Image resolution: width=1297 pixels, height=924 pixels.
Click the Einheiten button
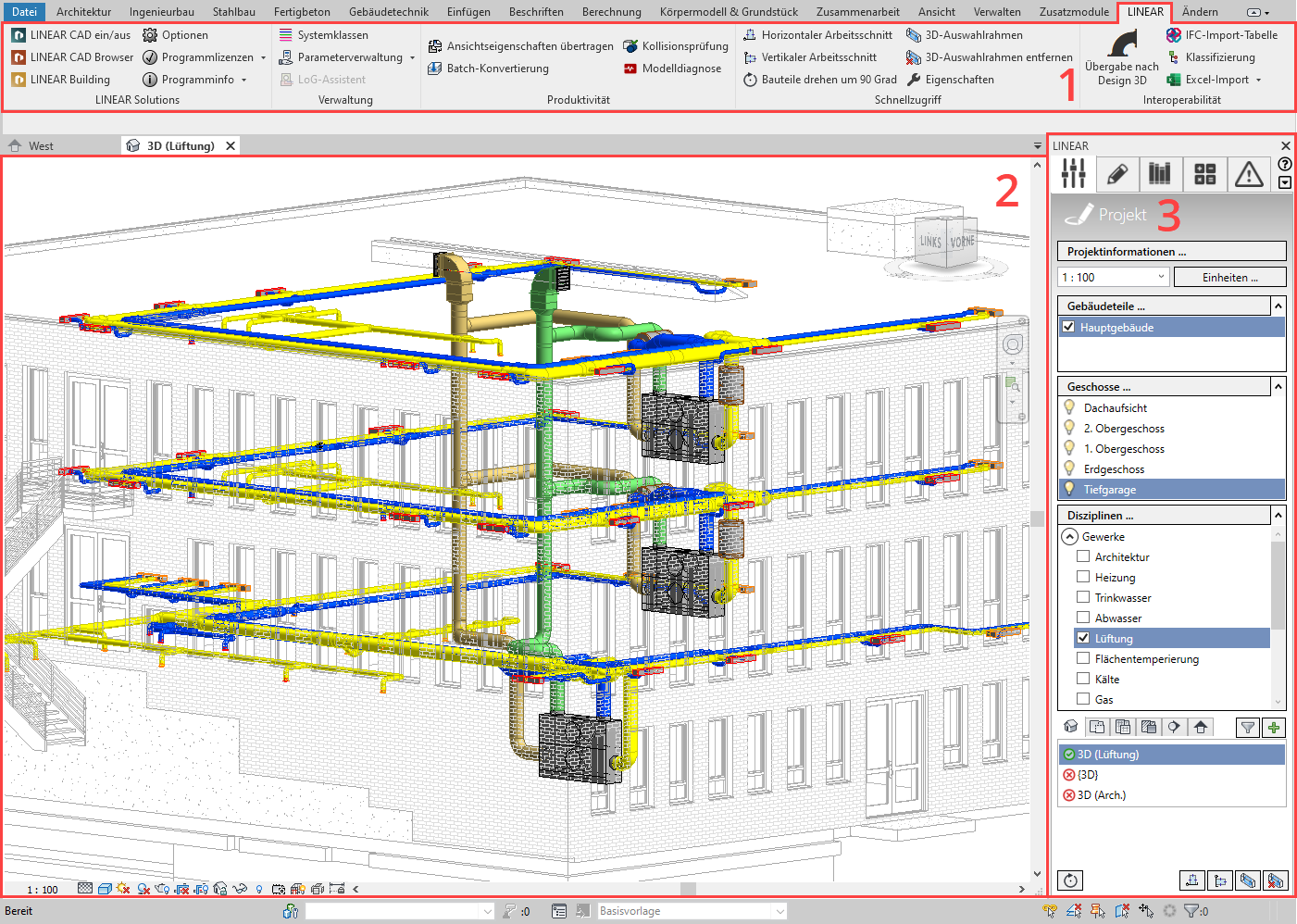tap(1229, 277)
